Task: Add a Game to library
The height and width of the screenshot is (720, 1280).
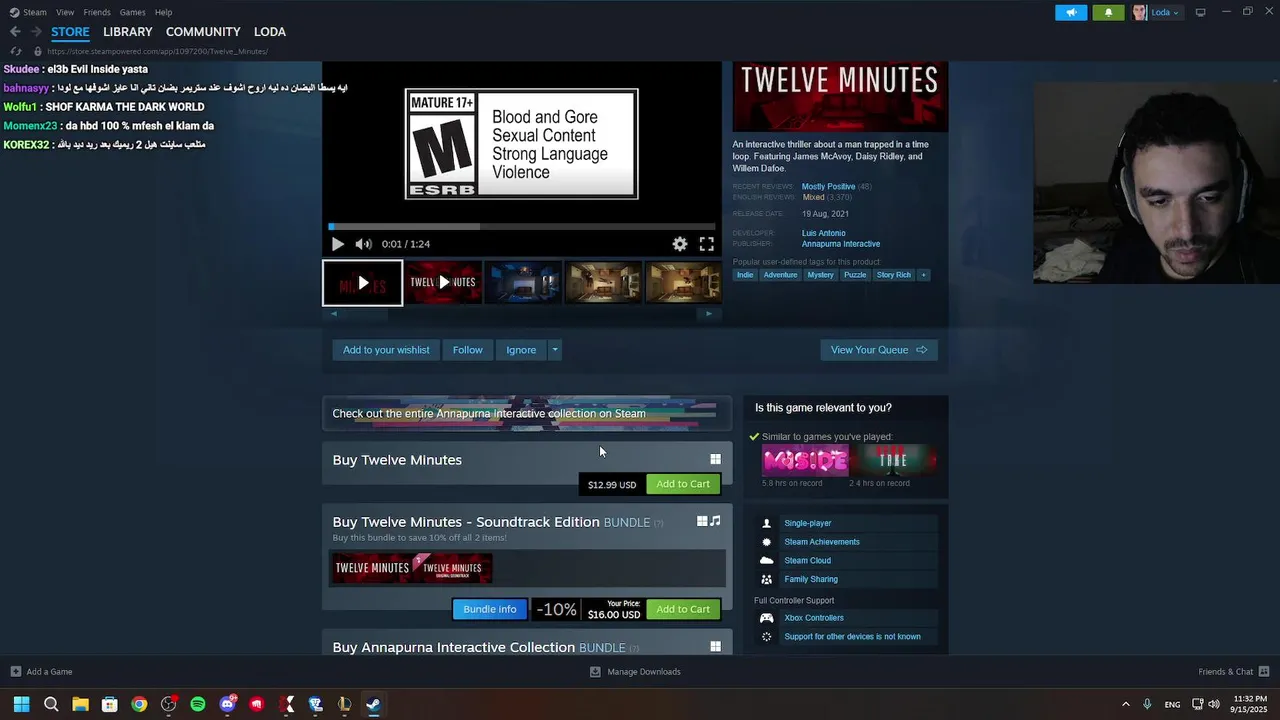Action: click(42, 672)
